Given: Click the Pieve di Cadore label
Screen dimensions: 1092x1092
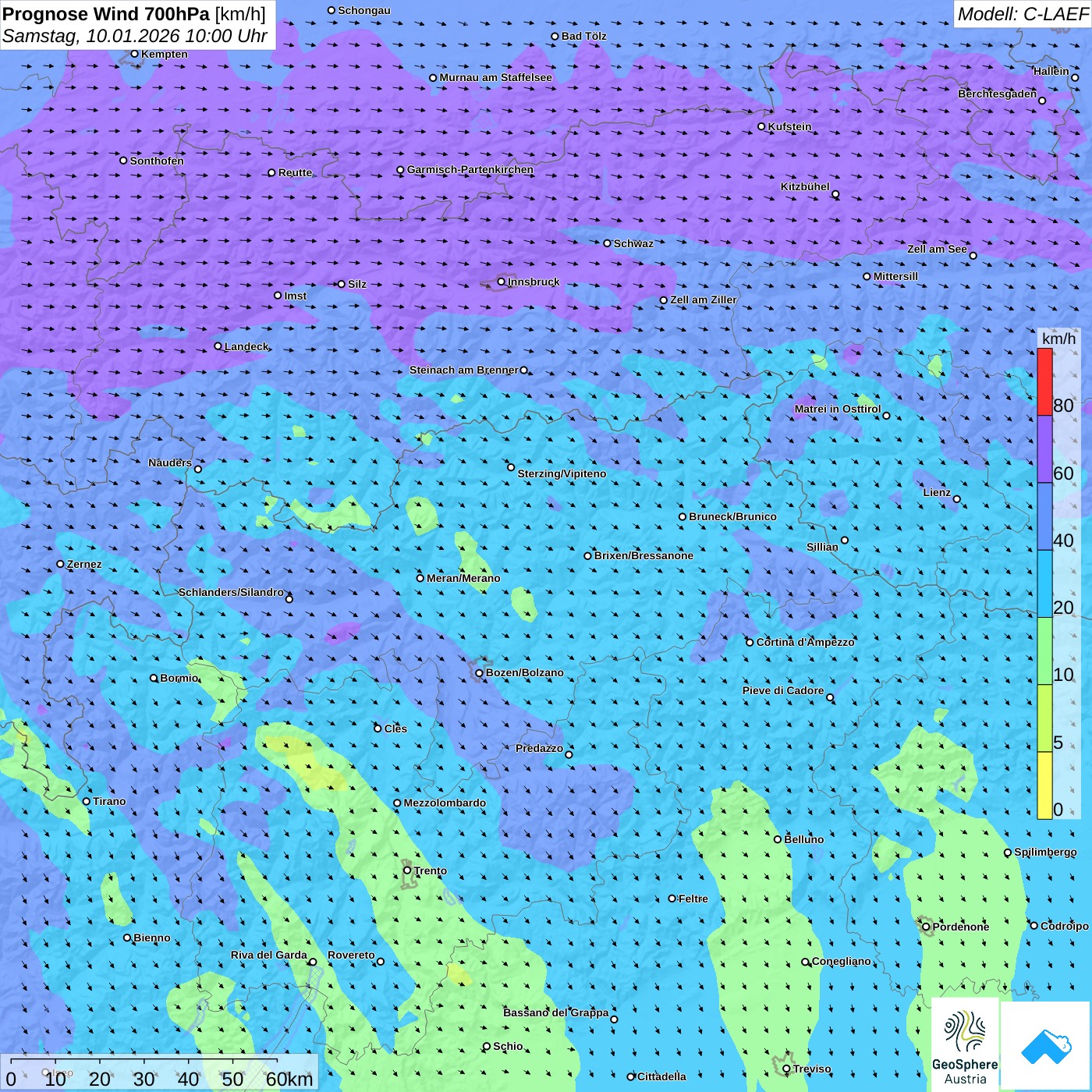Looking at the screenshot, I should coord(783,690).
